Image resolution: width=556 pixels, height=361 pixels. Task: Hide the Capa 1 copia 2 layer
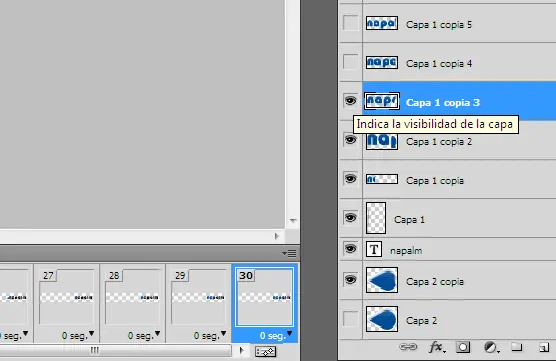(x=350, y=139)
